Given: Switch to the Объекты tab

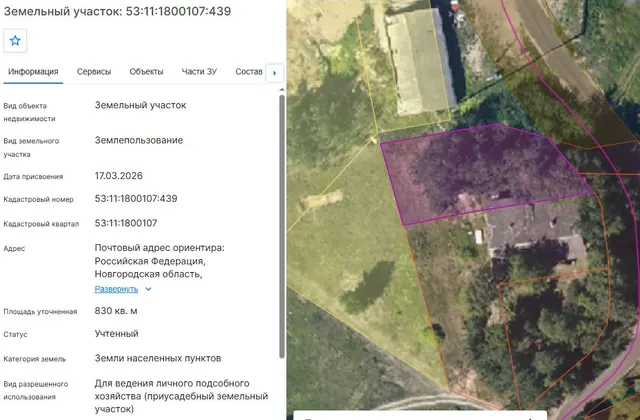Looking at the screenshot, I should (x=146, y=71).
